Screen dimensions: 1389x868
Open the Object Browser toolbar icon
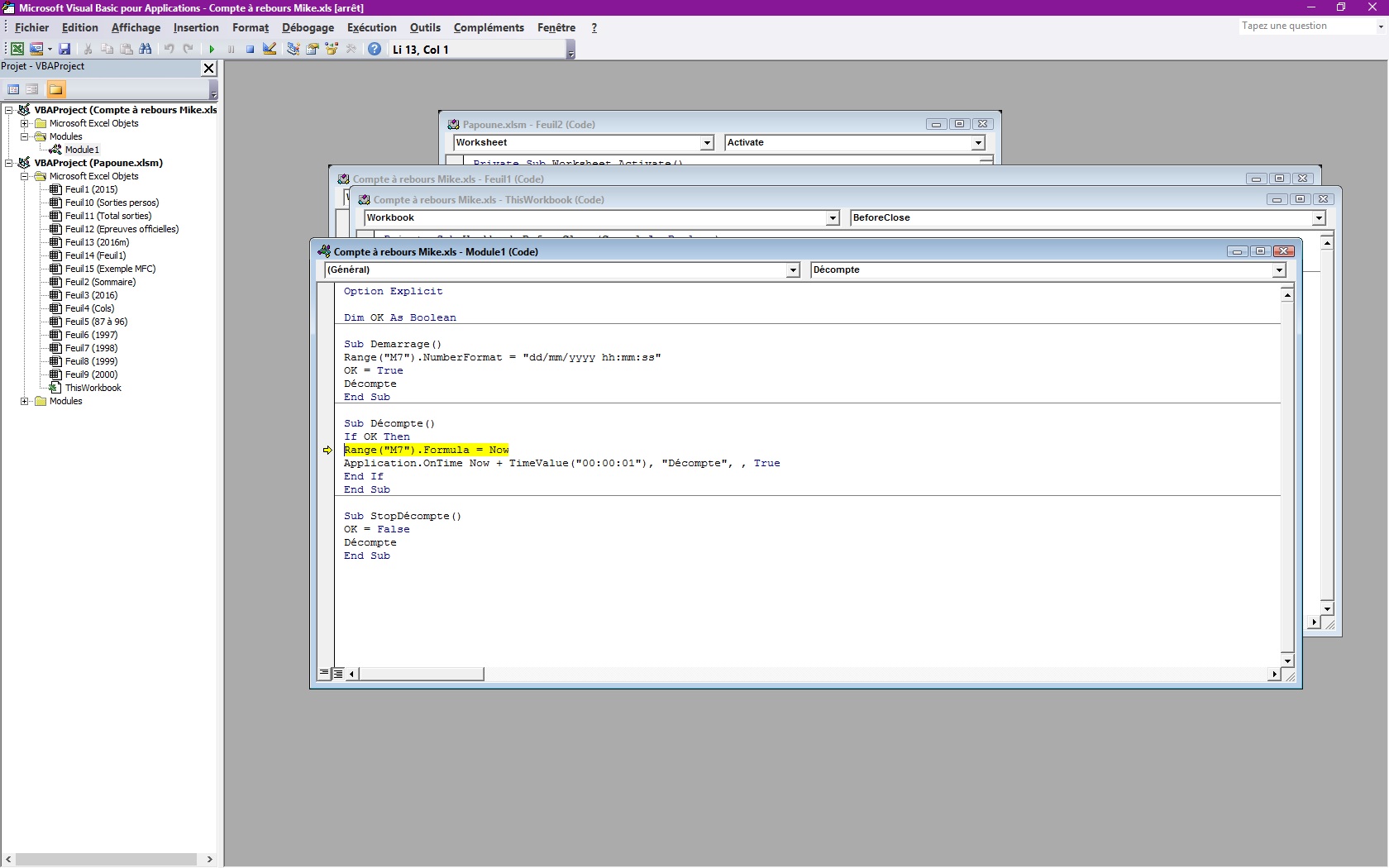tap(332, 49)
